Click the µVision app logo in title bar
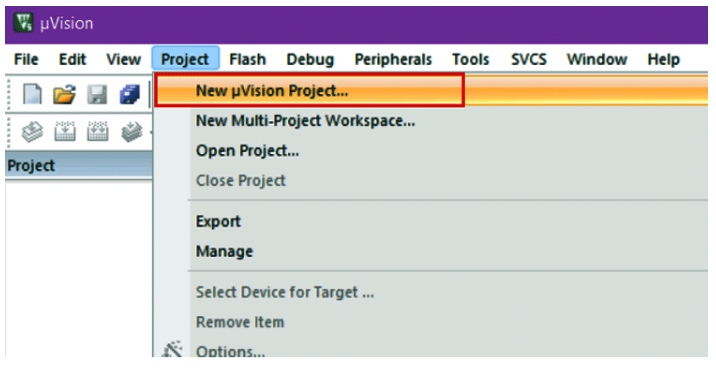 [x=24, y=23]
